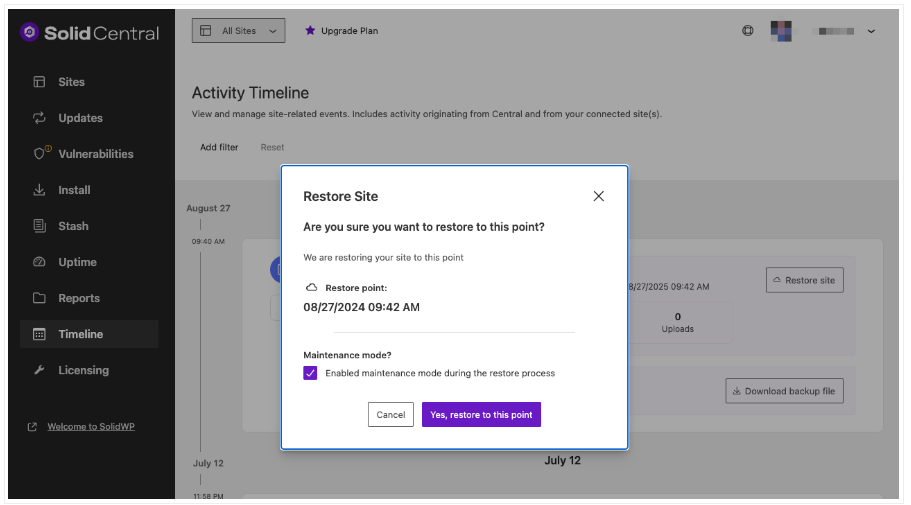Click the 'Maintenance mode?' label
Viewport: 911px width, 505px height.
[347, 355]
